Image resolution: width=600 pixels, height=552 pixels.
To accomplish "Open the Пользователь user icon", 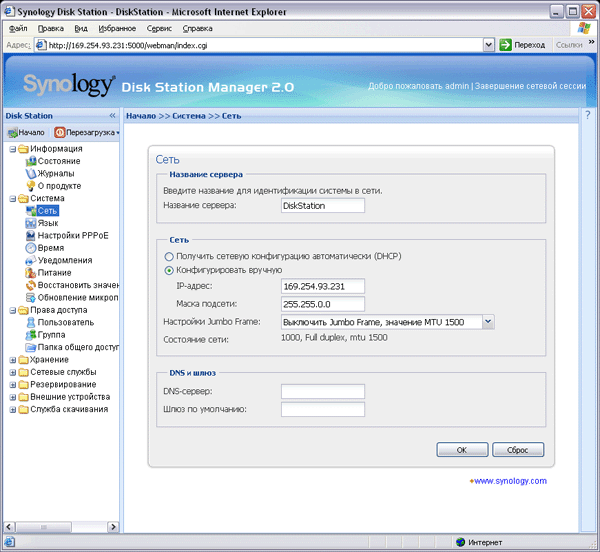I will click(31, 322).
